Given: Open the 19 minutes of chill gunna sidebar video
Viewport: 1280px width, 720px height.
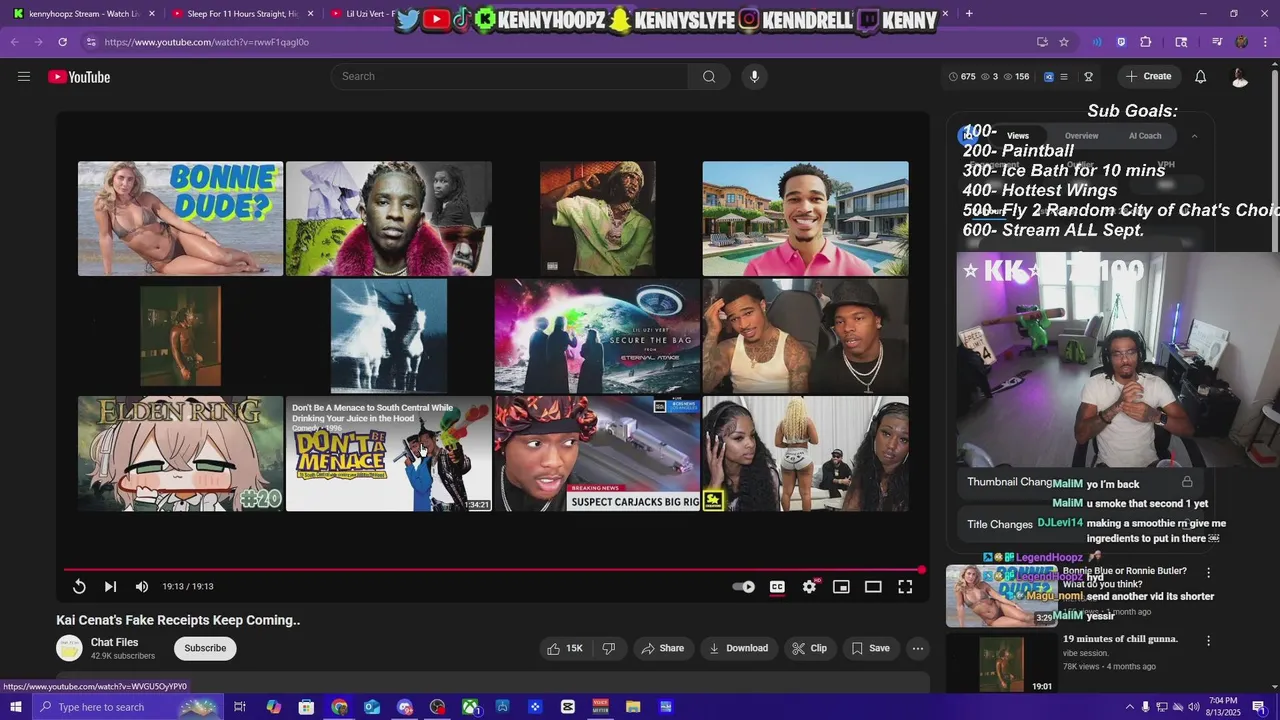Looking at the screenshot, I should point(1120,639).
